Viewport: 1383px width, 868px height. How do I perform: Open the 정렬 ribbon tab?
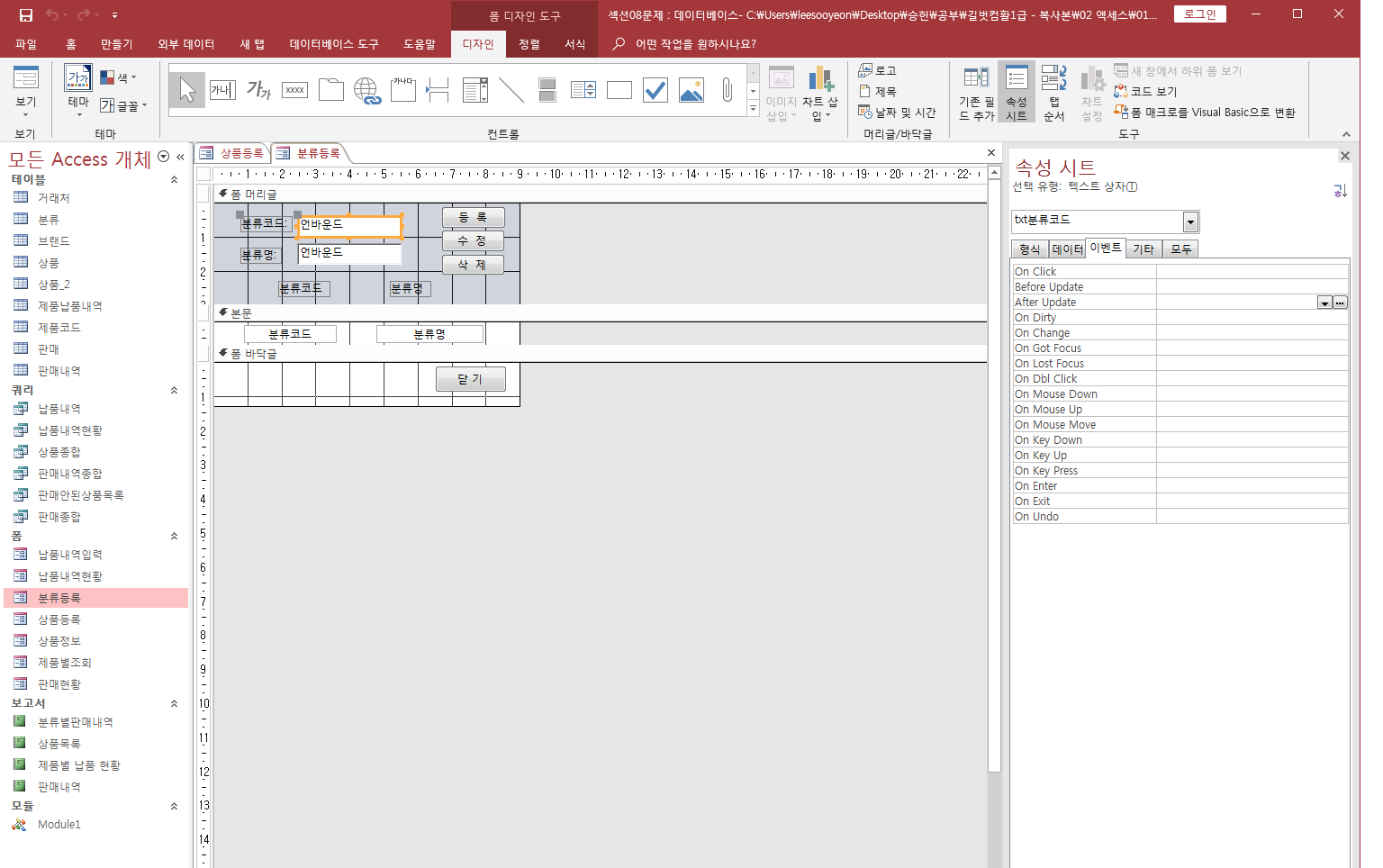coord(529,44)
